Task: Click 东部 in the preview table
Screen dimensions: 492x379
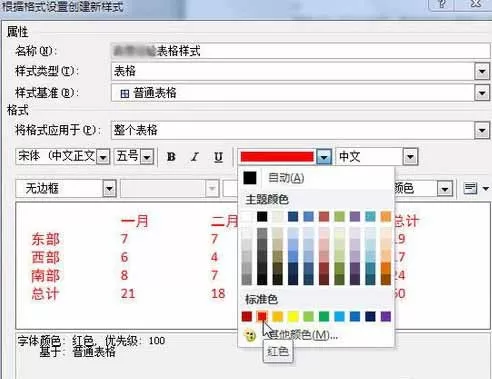Action: click(46, 239)
